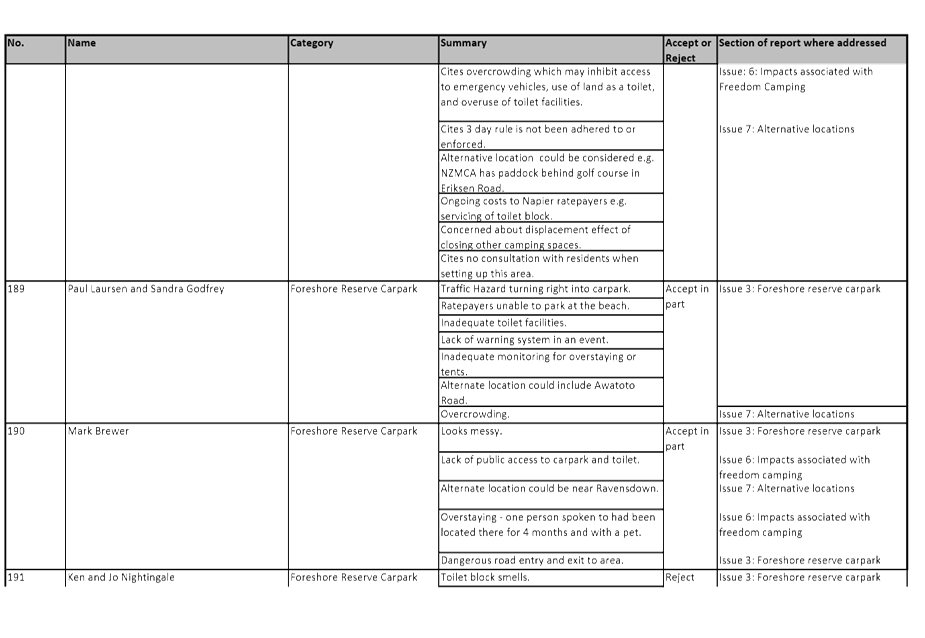Select 'Inadequate toilet facilities' cell
This screenshot has height=638, width=925.
(551, 323)
